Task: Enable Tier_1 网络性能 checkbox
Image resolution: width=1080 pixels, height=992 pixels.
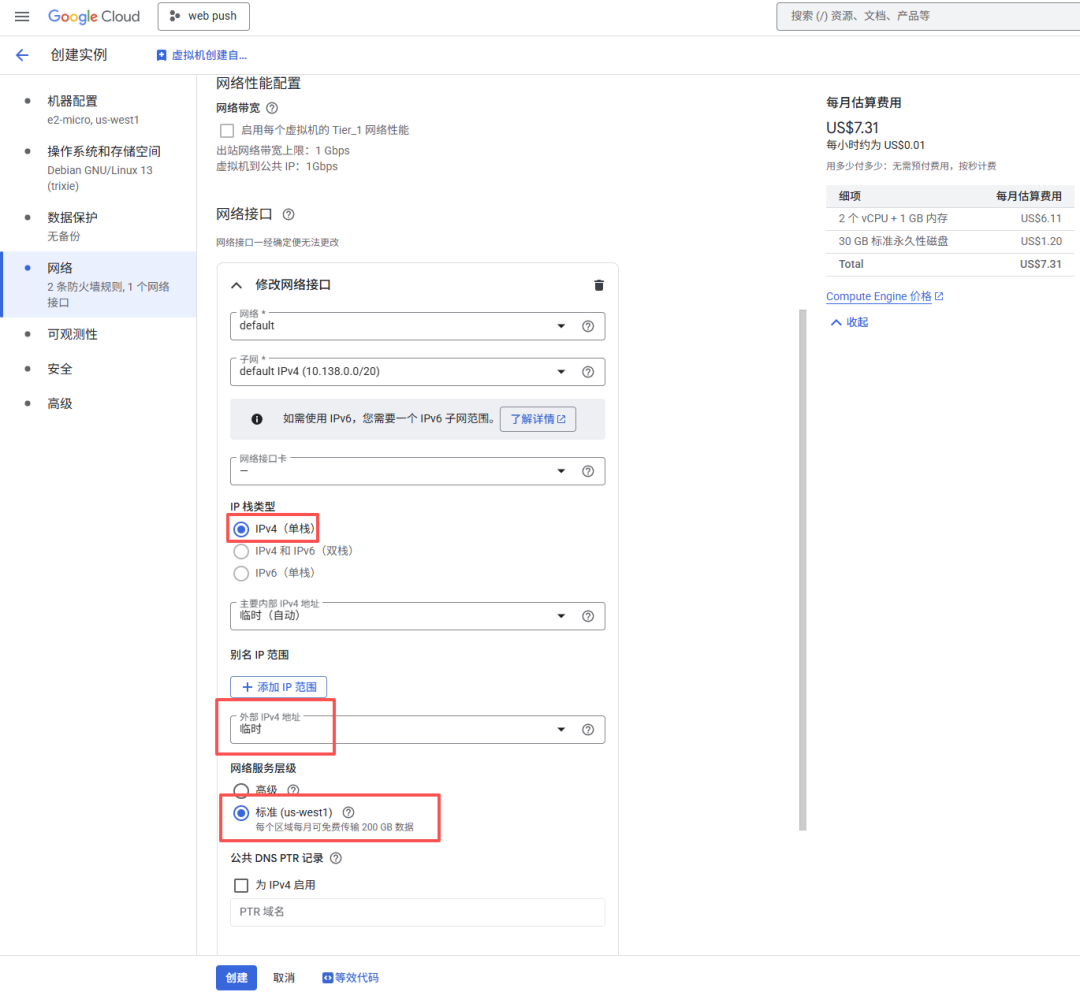Action: click(x=227, y=130)
